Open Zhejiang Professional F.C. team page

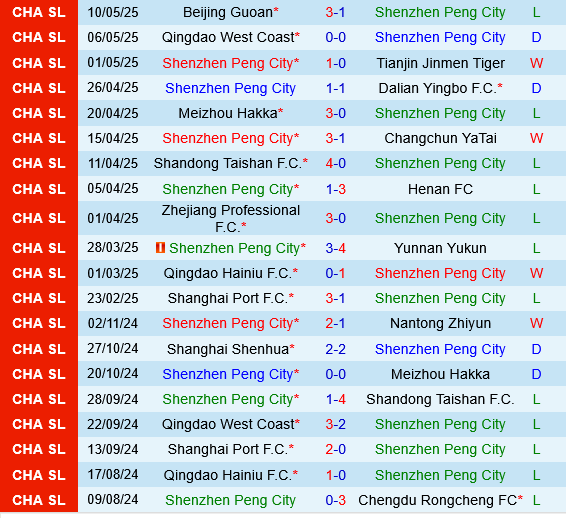pos(231,219)
